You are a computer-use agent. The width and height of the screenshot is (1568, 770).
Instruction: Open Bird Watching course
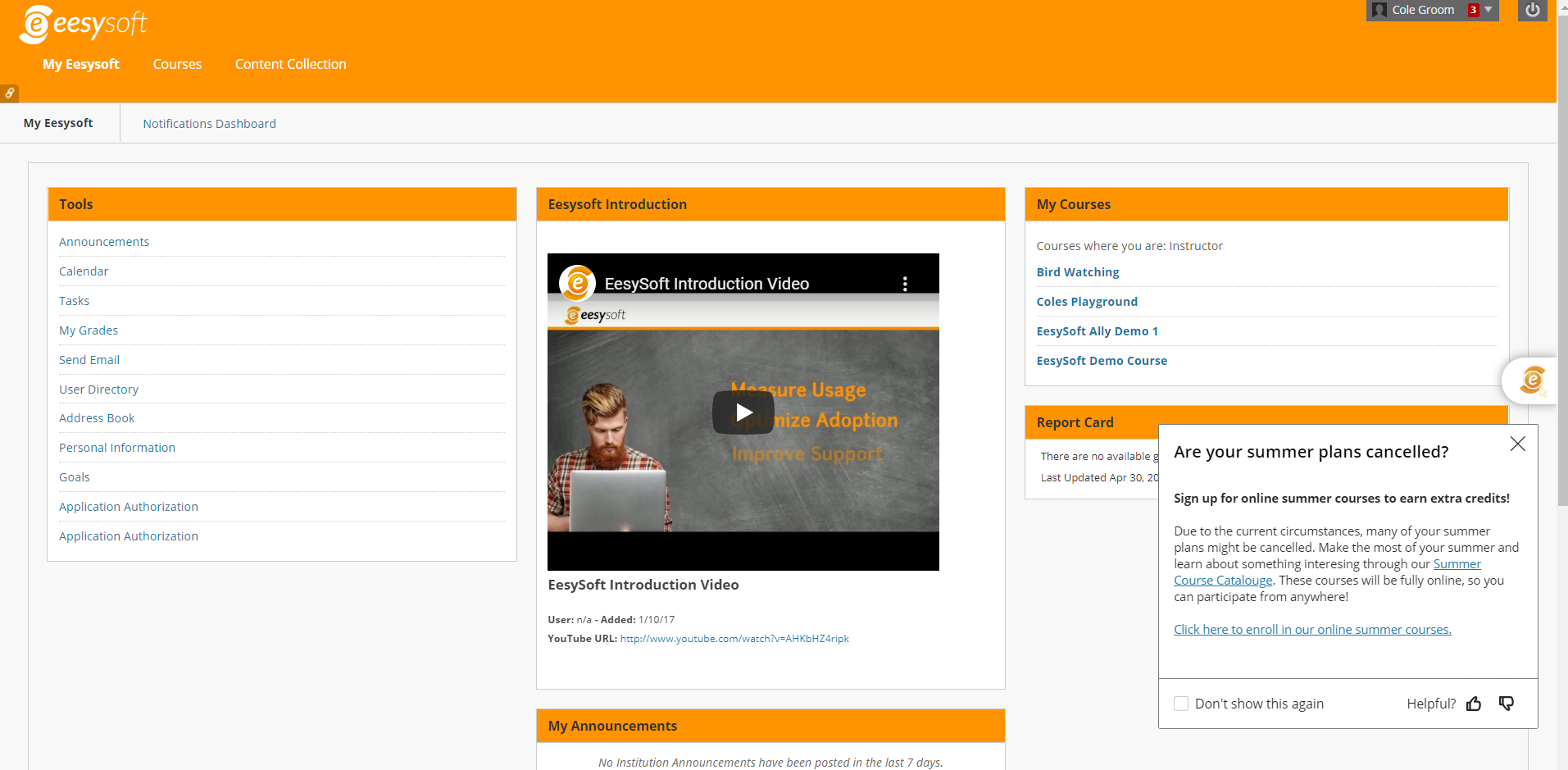pos(1078,272)
